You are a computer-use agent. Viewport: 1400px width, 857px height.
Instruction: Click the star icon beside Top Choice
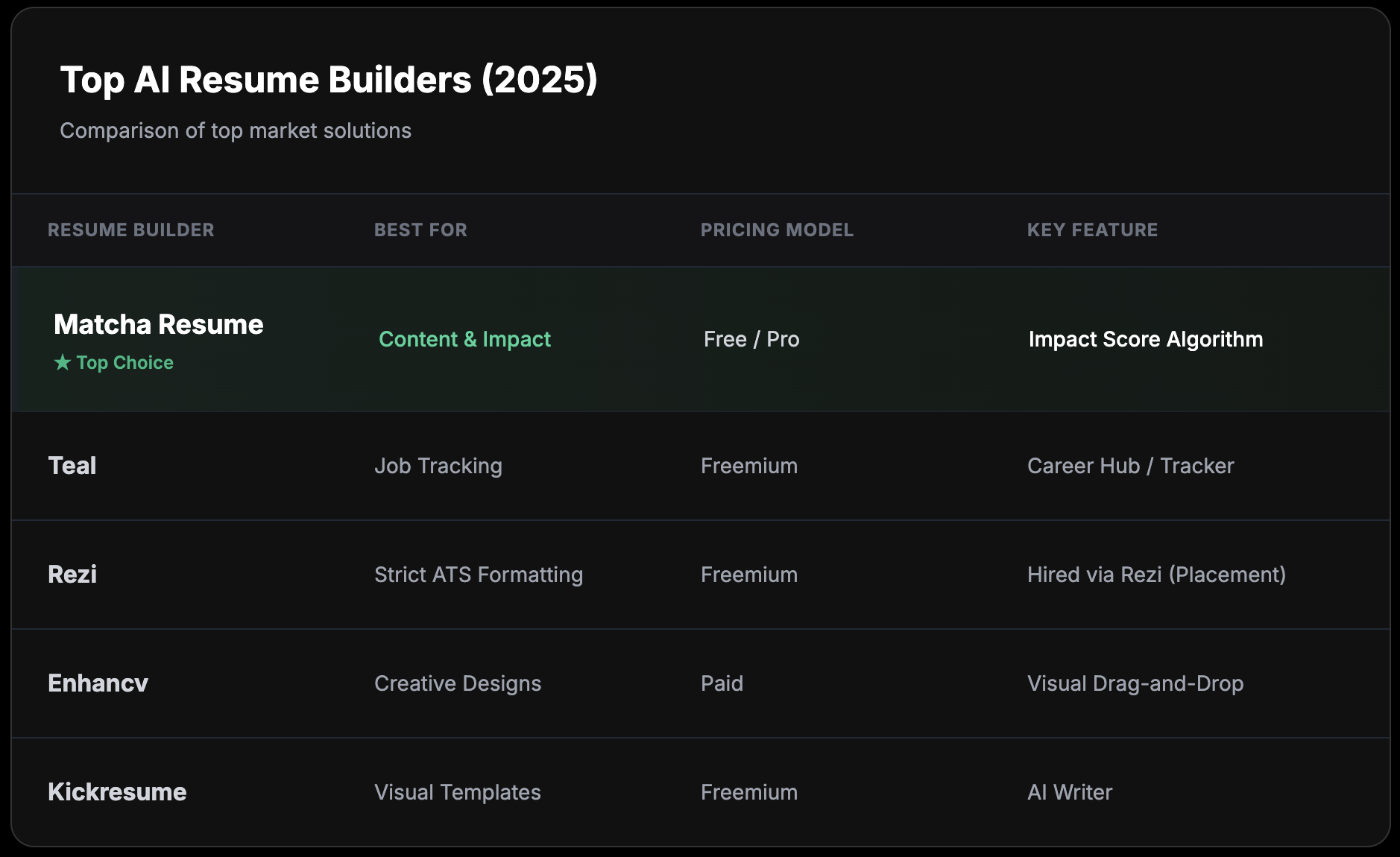click(x=63, y=363)
